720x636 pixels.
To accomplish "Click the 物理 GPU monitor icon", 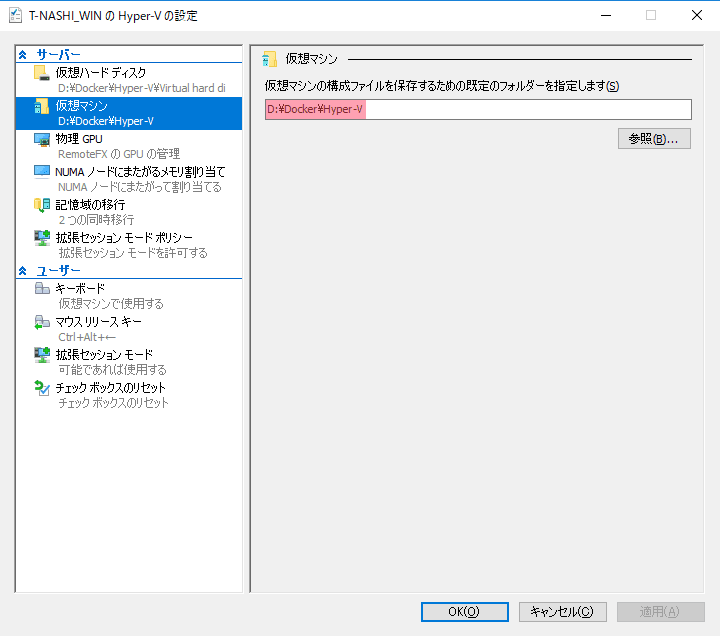I will [42, 139].
